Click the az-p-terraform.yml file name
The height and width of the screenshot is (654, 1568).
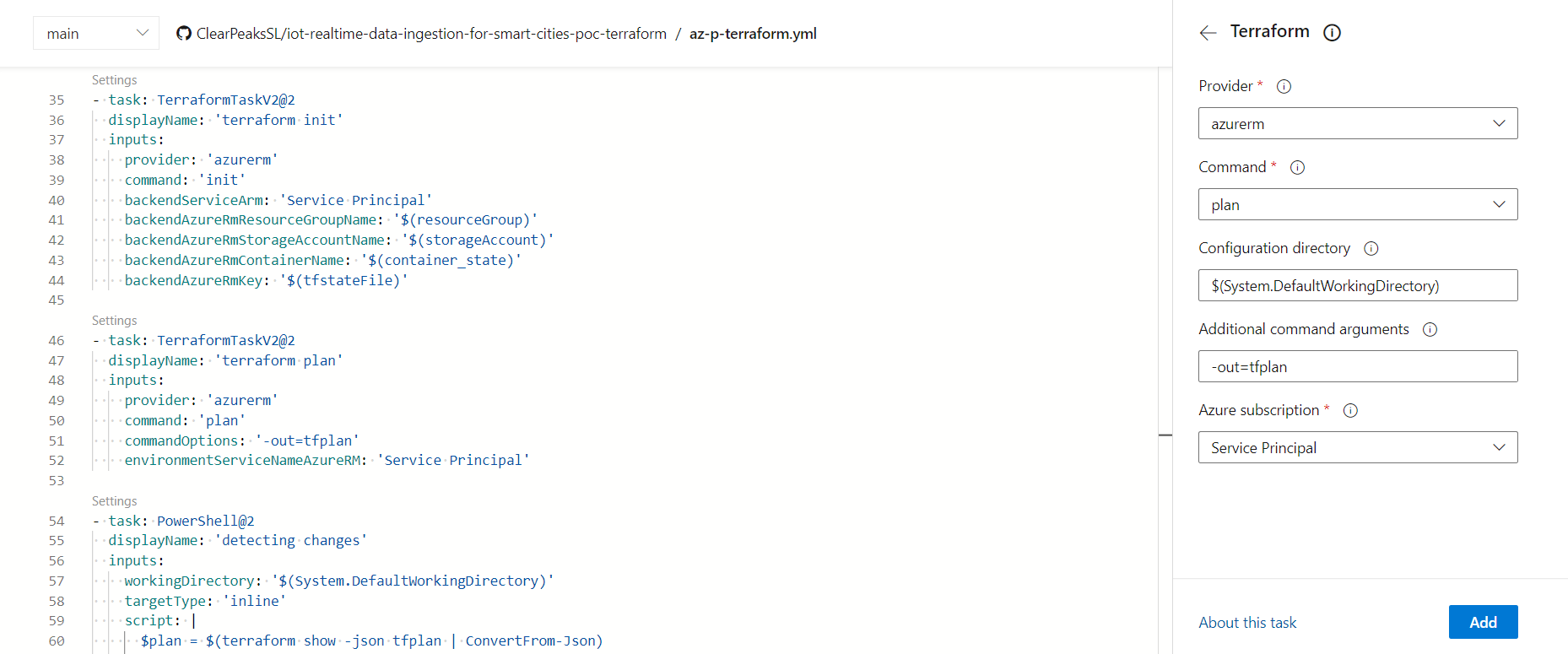pyautogui.click(x=753, y=34)
